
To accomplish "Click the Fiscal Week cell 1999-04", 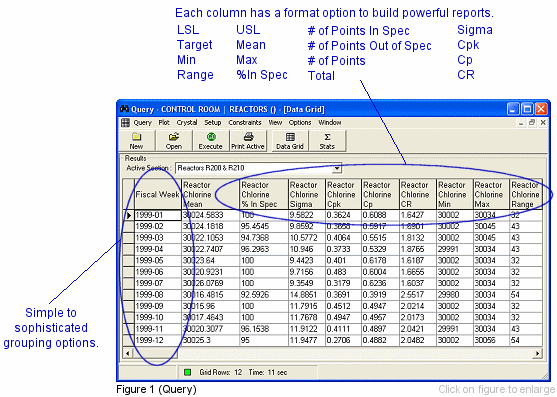I will (158, 249).
